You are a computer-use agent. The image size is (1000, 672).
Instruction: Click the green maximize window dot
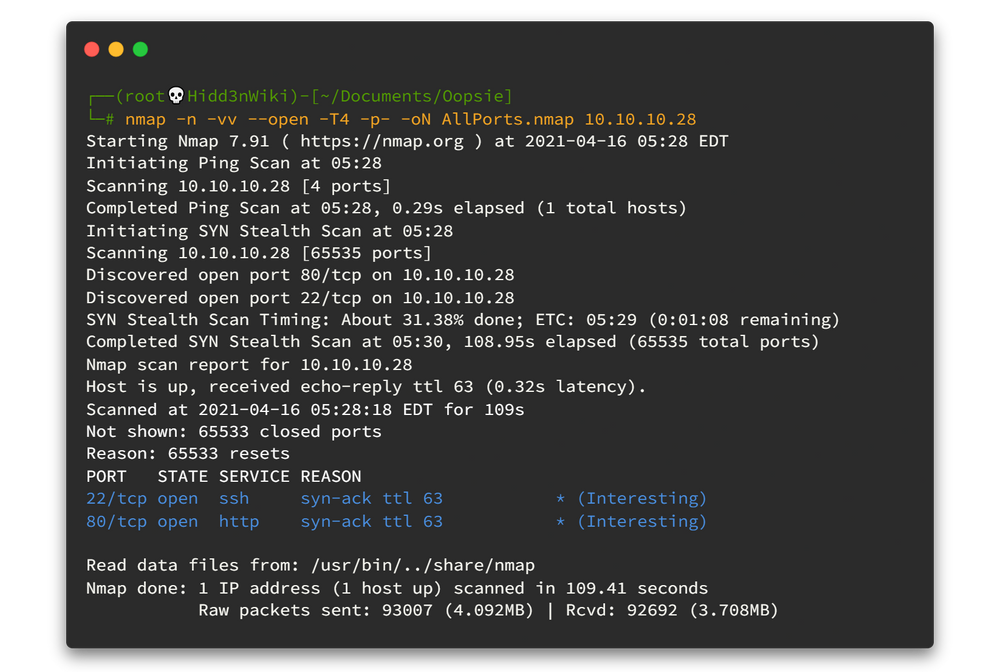(140, 49)
